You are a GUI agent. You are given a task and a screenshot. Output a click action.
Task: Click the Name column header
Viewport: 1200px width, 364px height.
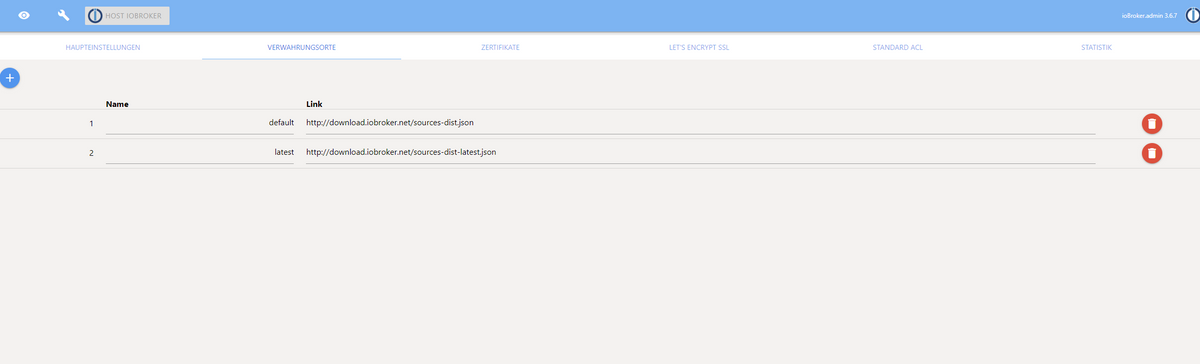[x=117, y=103]
